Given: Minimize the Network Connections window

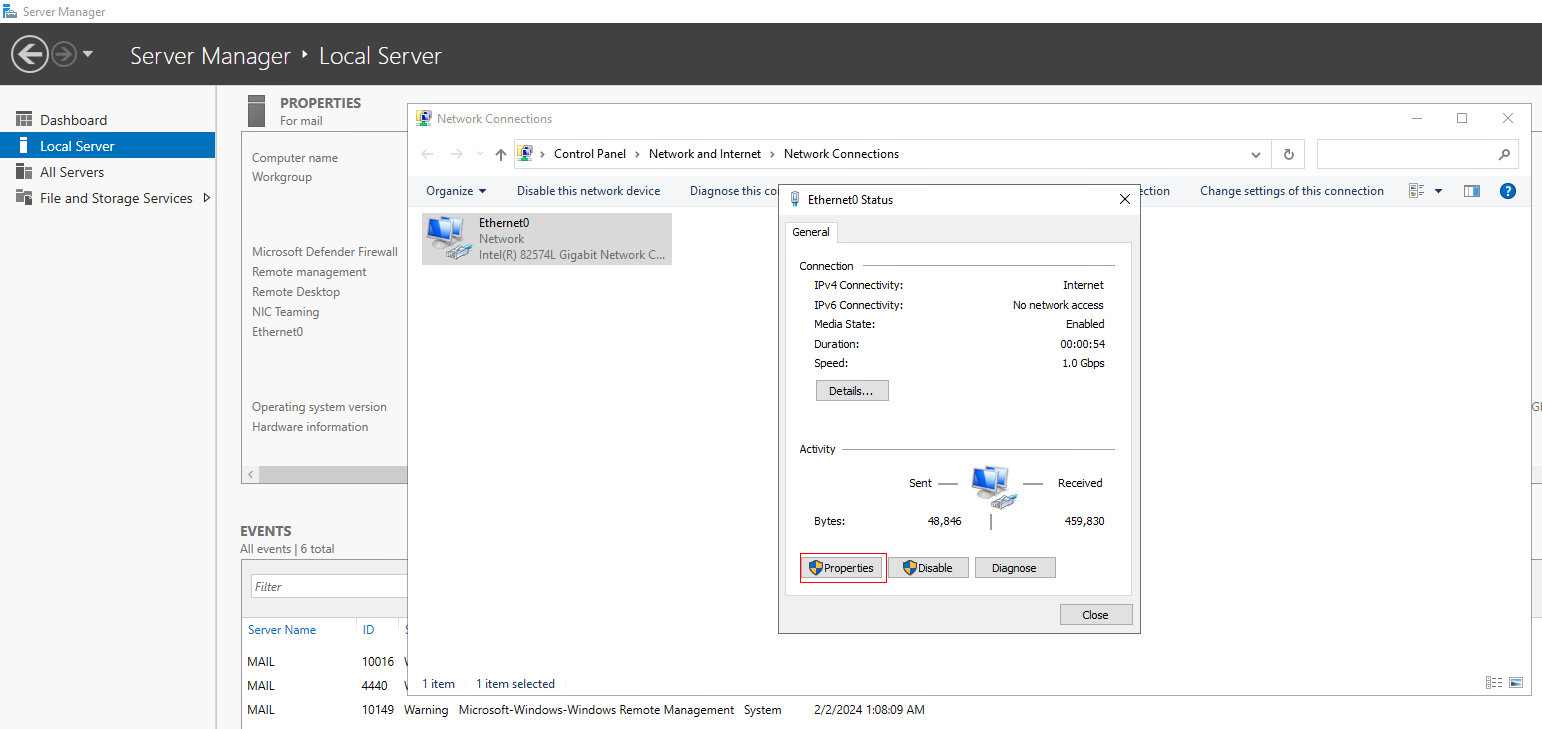Looking at the screenshot, I should [x=1417, y=118].
